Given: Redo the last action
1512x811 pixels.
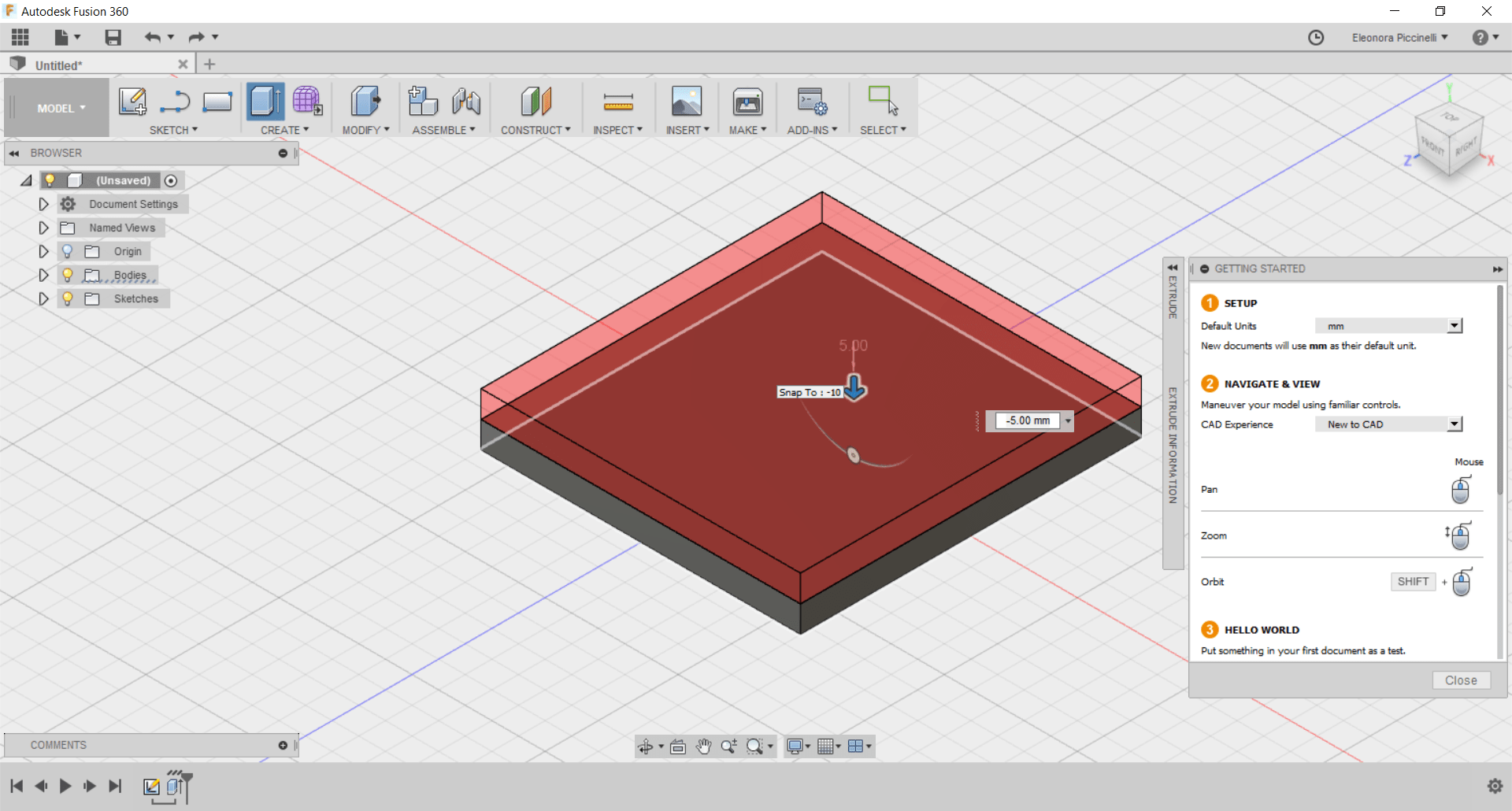Looking at the screenshot, I should click(x=196, y=37).
